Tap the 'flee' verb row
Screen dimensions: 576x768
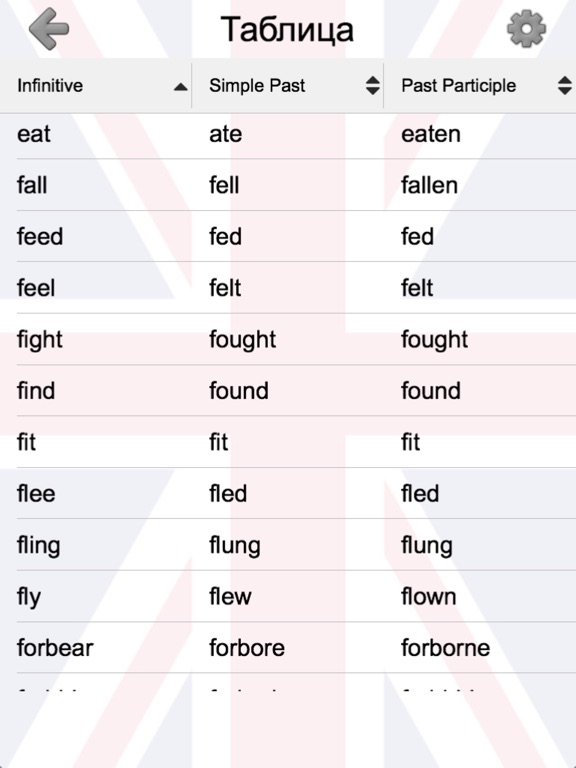(x=288, y=494)
